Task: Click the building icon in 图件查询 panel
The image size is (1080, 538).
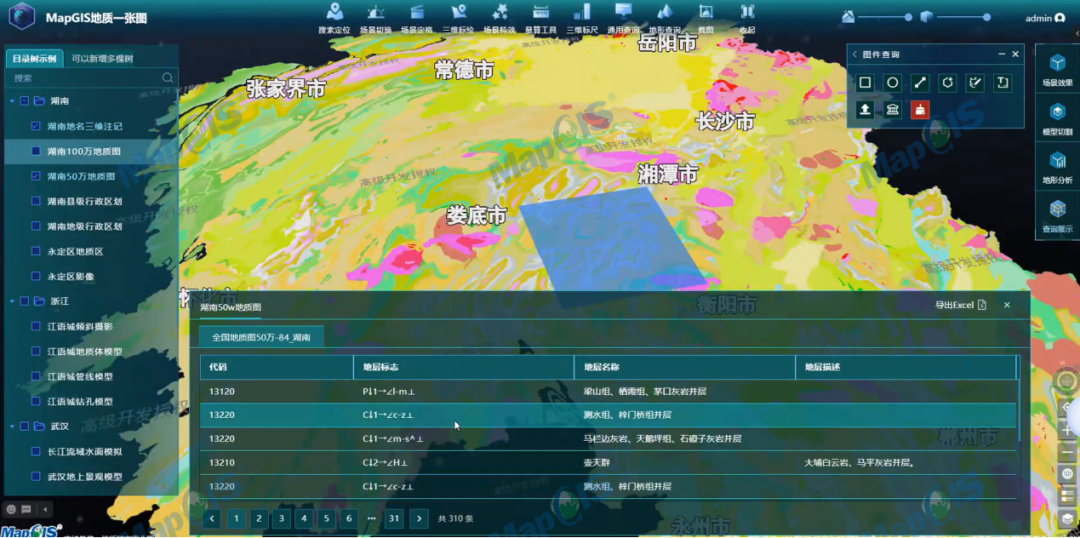Action: tap(893, 110)
